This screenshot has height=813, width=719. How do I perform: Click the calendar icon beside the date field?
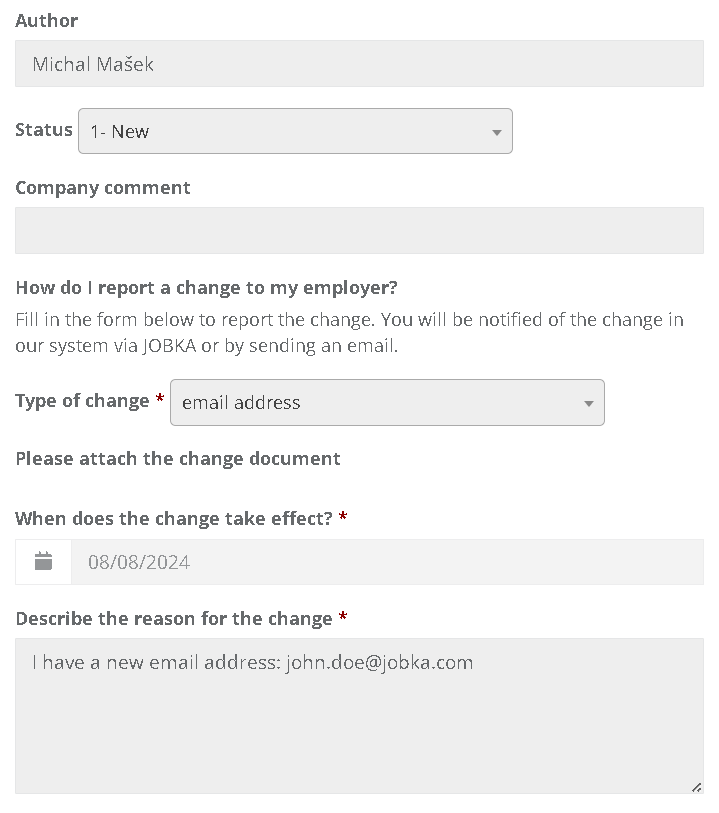tap(44, 562)
